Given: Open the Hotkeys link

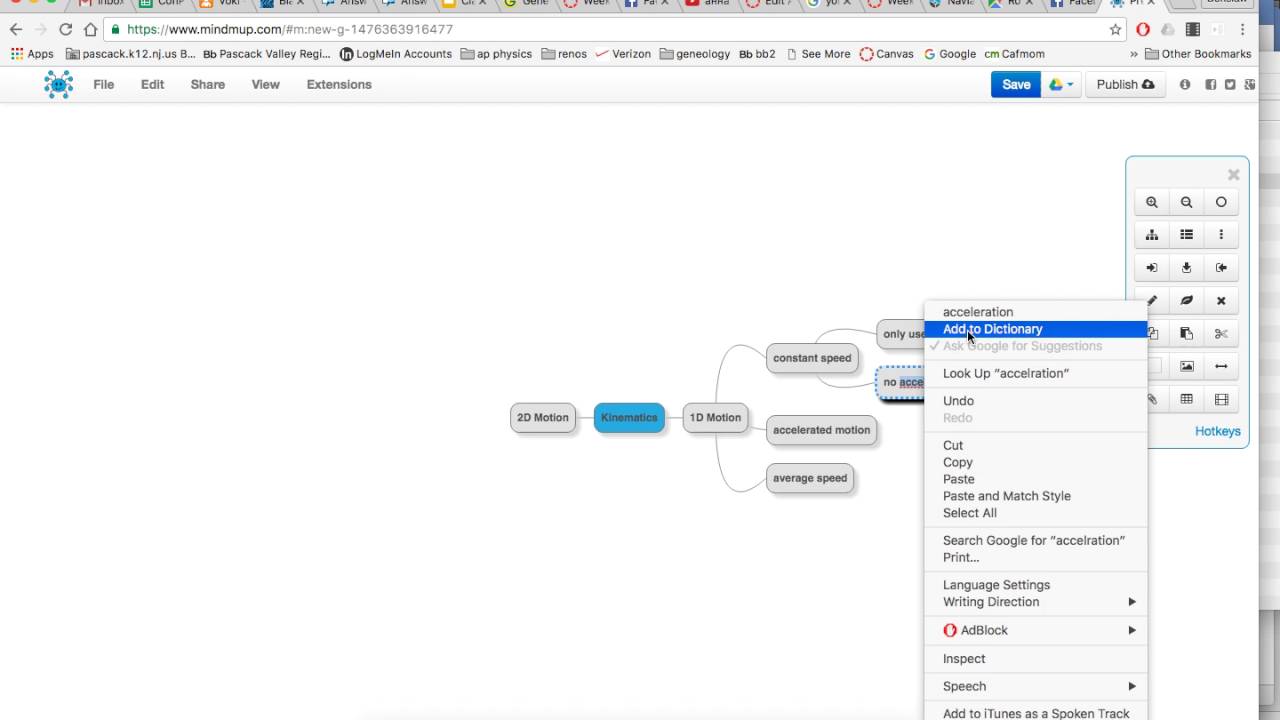Looking at the screenshot, I should click(x=1217, y=431).
